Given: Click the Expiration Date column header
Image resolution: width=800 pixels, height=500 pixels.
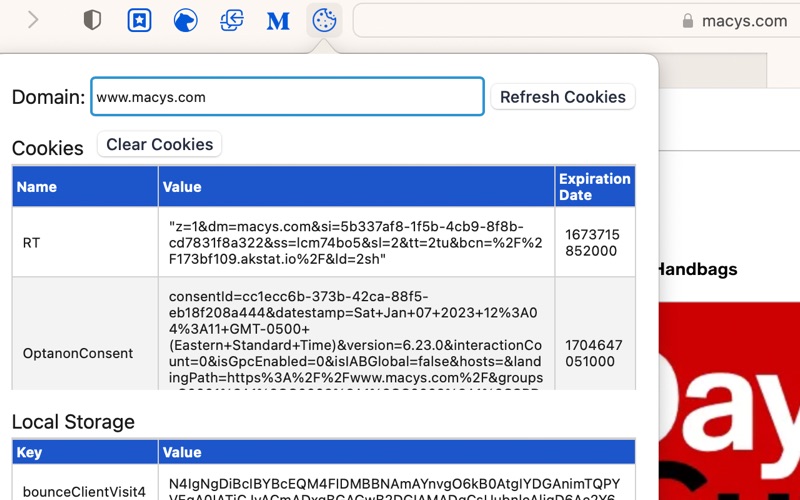Looking at the screenshot, I should coord(594,187).
